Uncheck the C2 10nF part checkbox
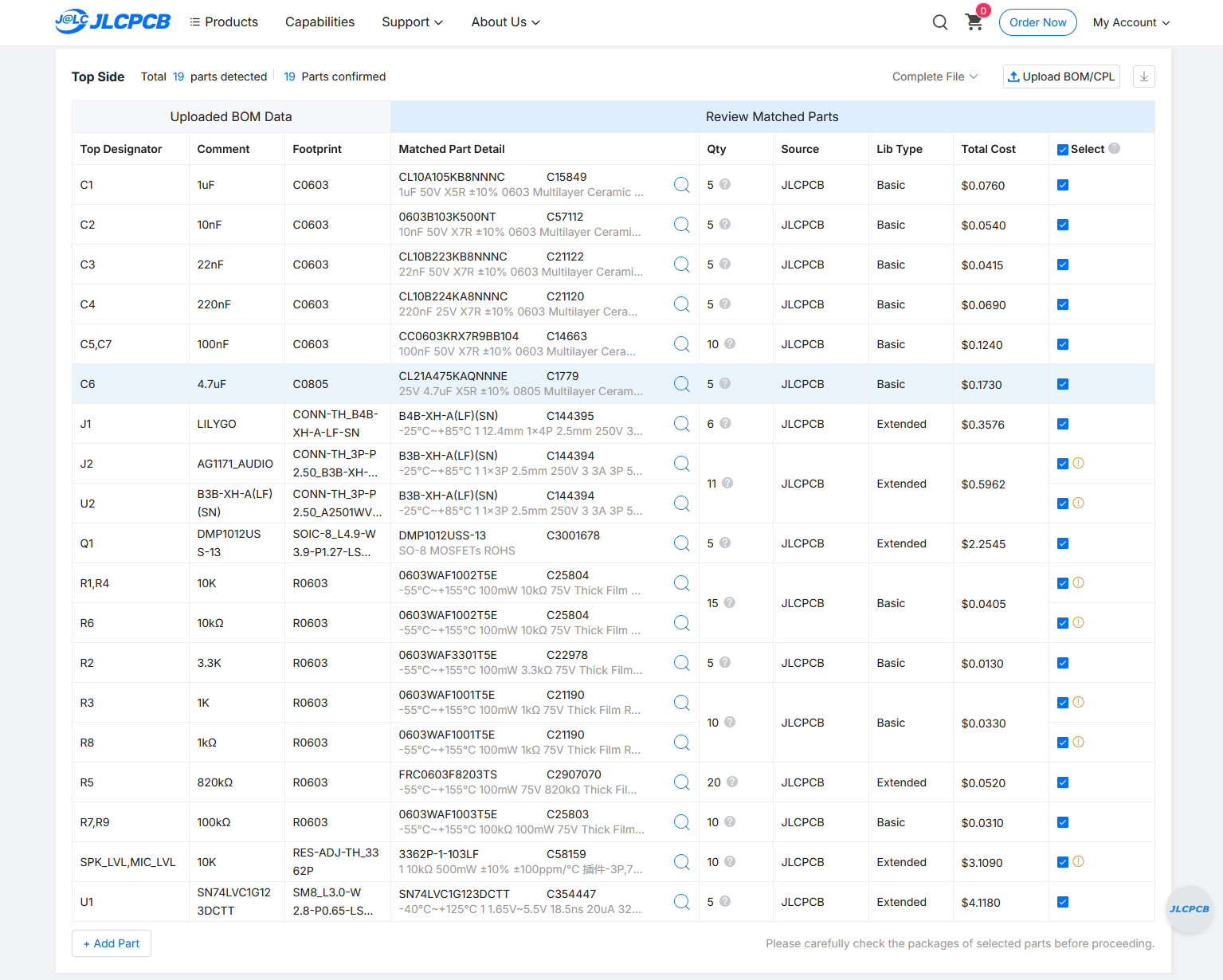 (x=1063, y=225)
